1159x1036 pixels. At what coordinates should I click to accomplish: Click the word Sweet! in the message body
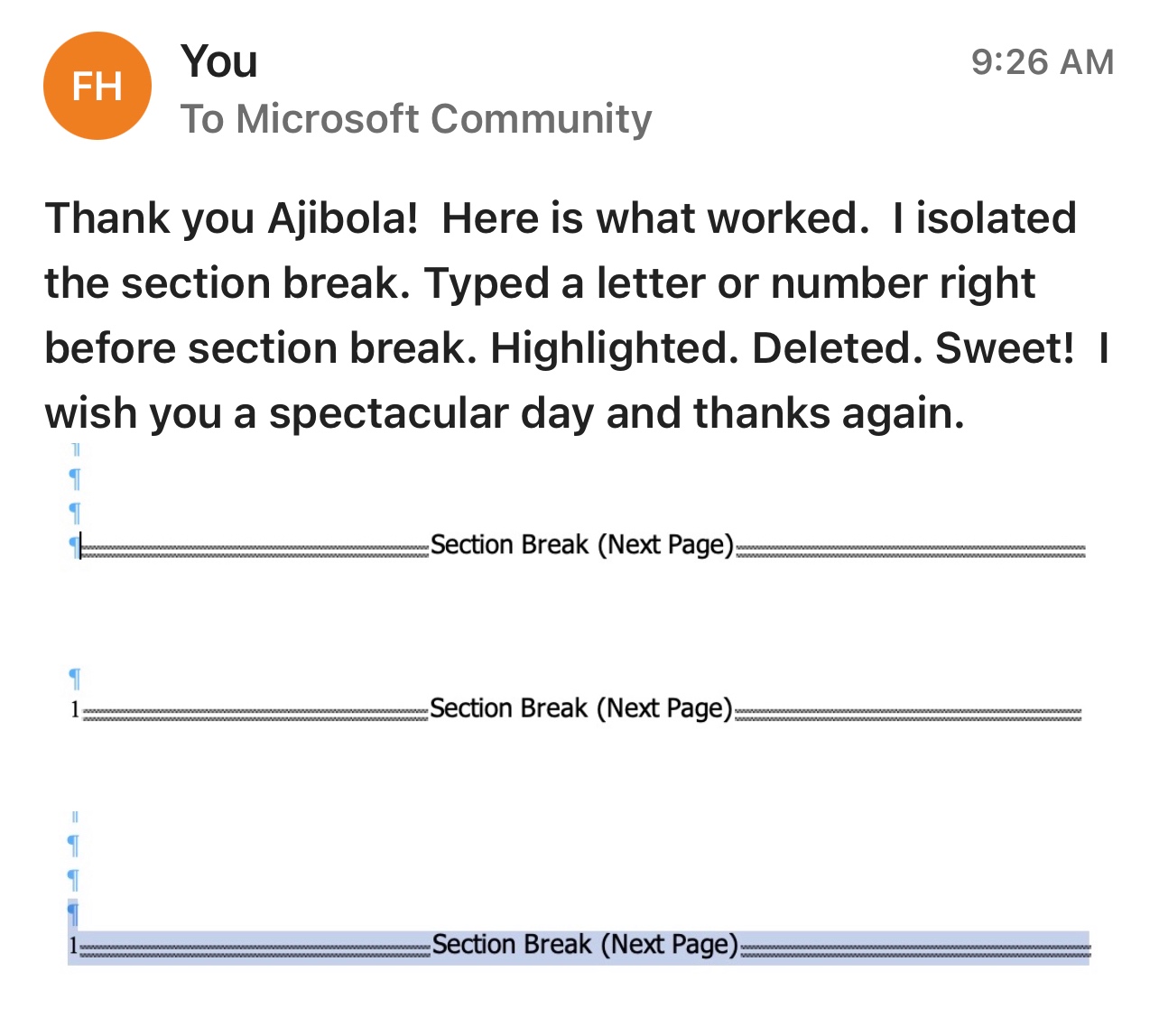tap(1005, 348)
